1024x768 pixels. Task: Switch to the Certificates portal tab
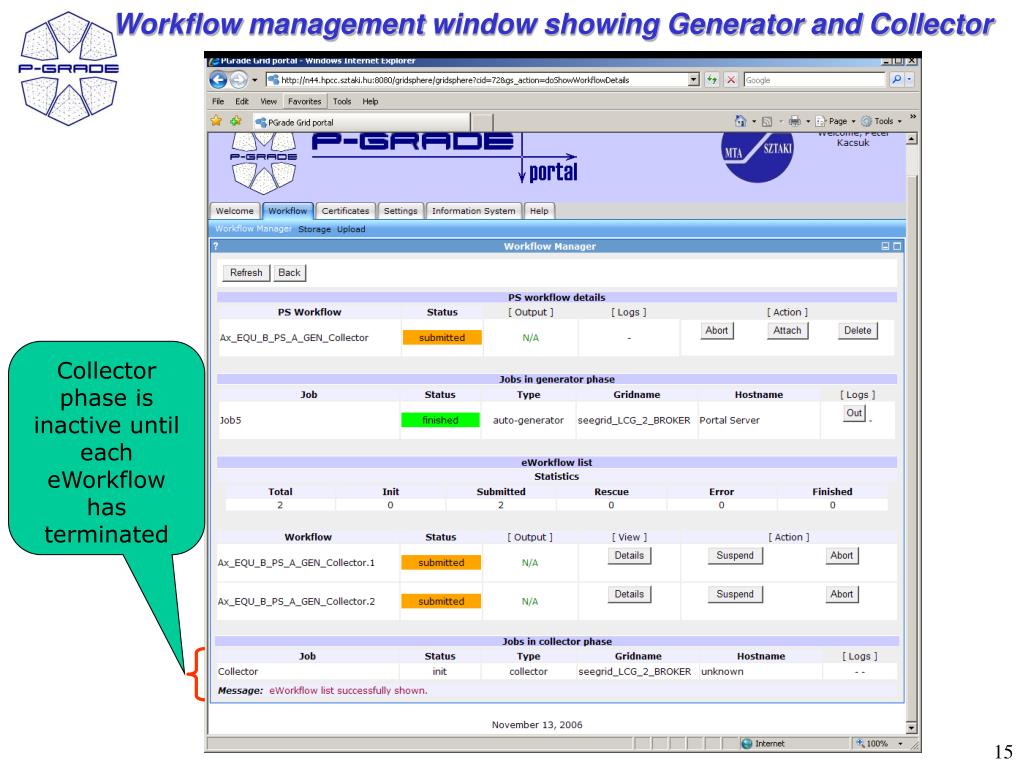coord(345,211)
